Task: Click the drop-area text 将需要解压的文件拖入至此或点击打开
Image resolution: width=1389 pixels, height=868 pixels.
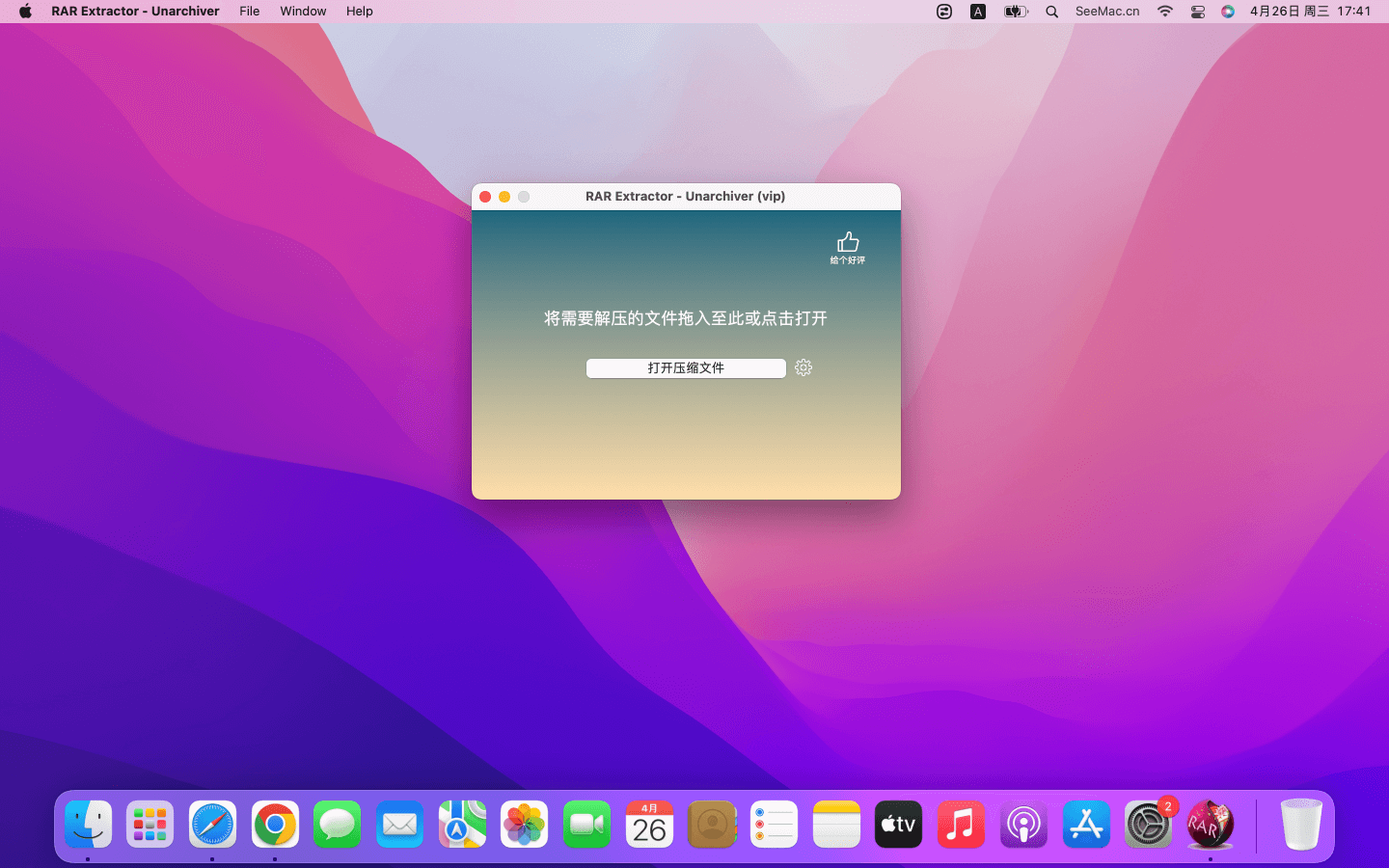Action: [686, 318]
